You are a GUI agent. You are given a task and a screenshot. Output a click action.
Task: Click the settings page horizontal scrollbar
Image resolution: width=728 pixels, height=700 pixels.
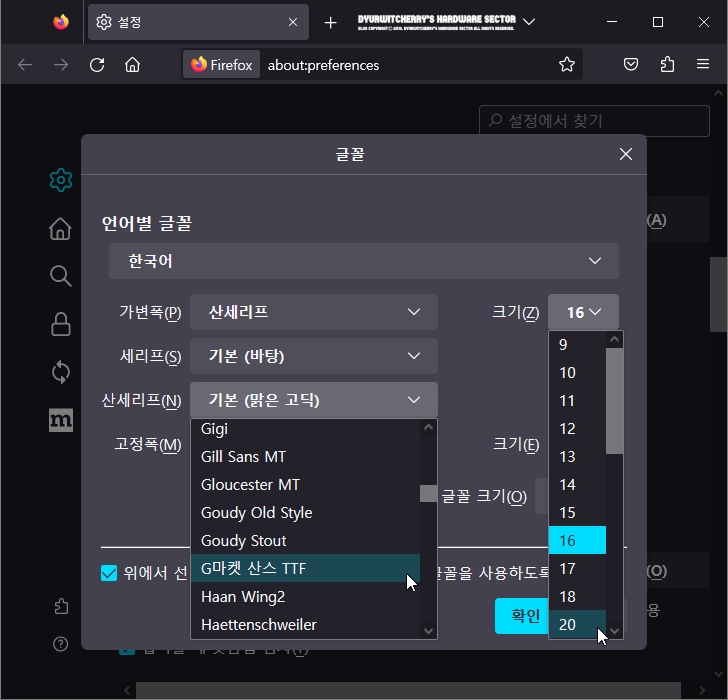(409, 690)
